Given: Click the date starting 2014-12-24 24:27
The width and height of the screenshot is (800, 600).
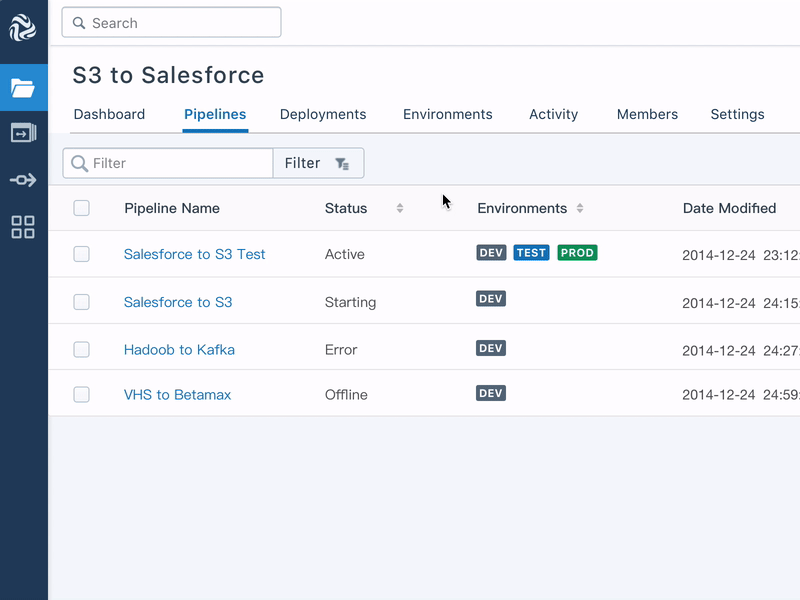Looking at the screenshot, I should 741,351.
